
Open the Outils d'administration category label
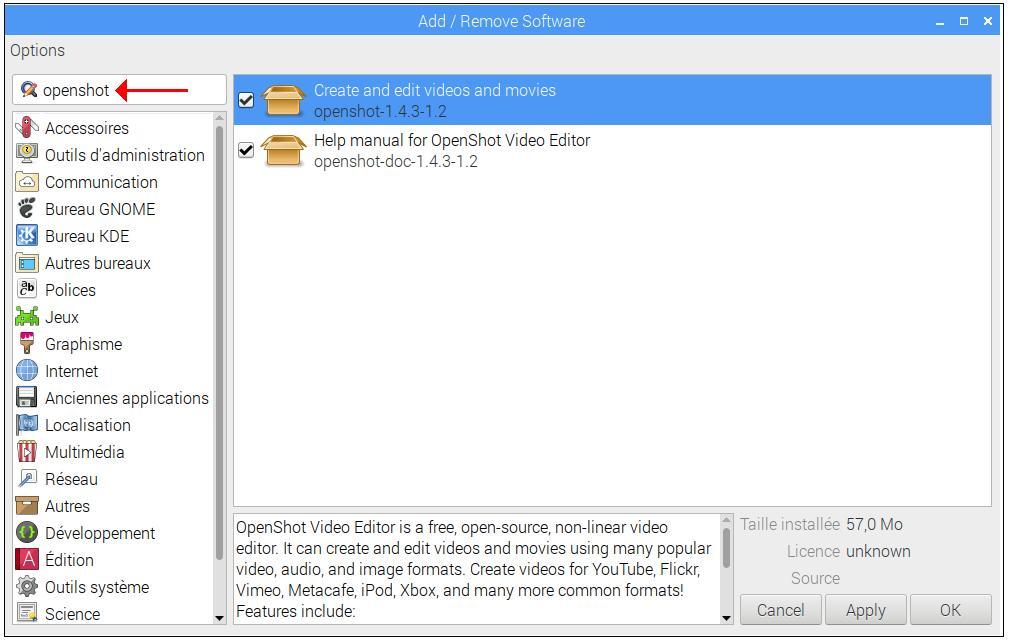click(125, 155)
